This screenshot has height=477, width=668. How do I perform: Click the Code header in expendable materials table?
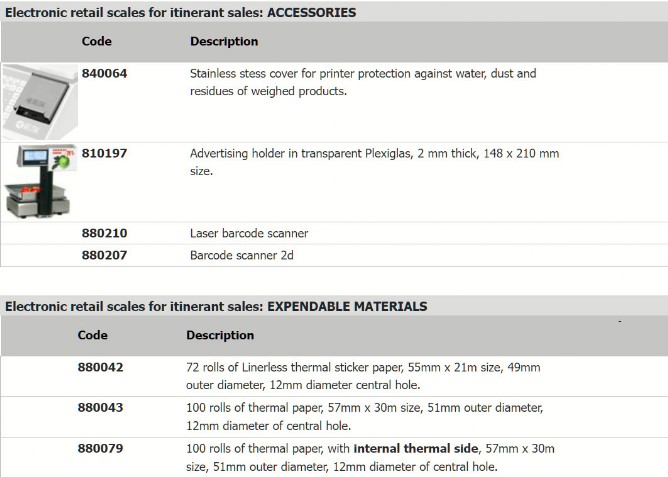(92, 335)
